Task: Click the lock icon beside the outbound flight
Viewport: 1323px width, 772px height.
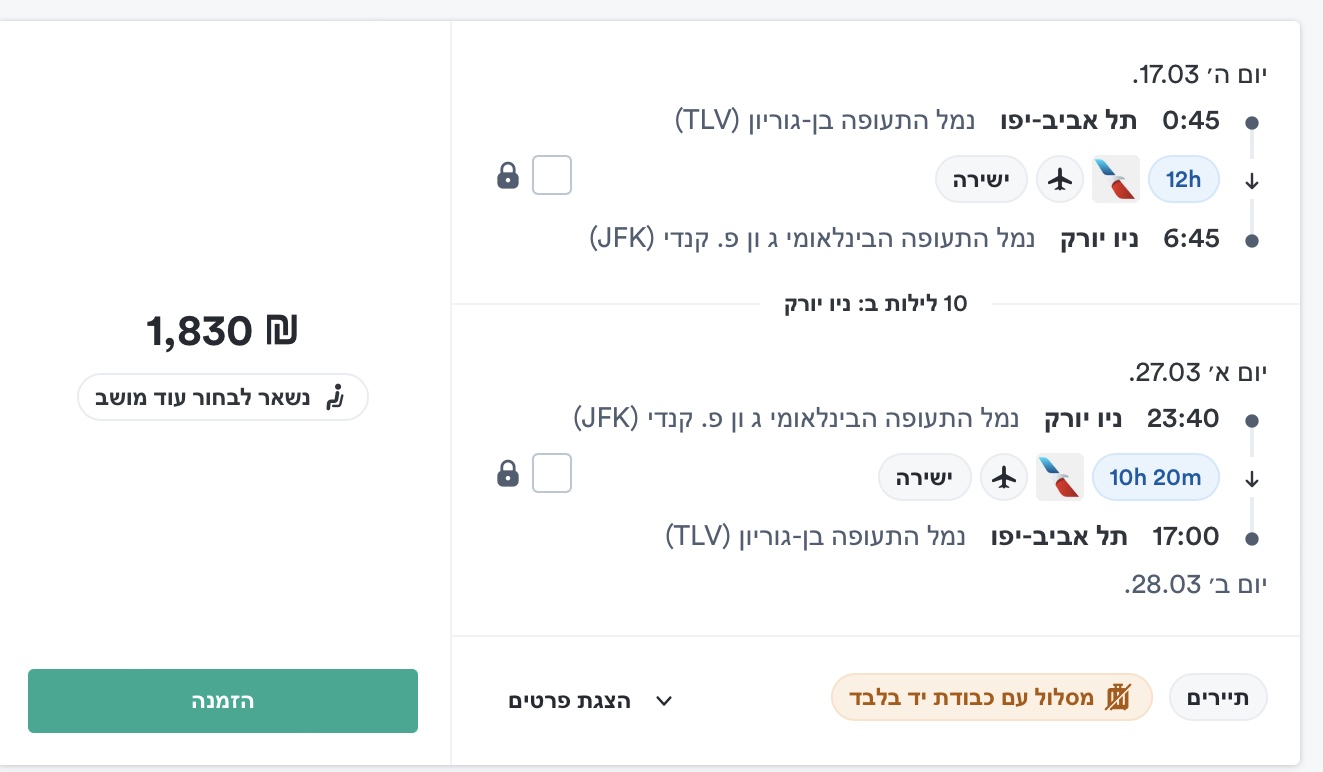Action: tap(508, 176)
